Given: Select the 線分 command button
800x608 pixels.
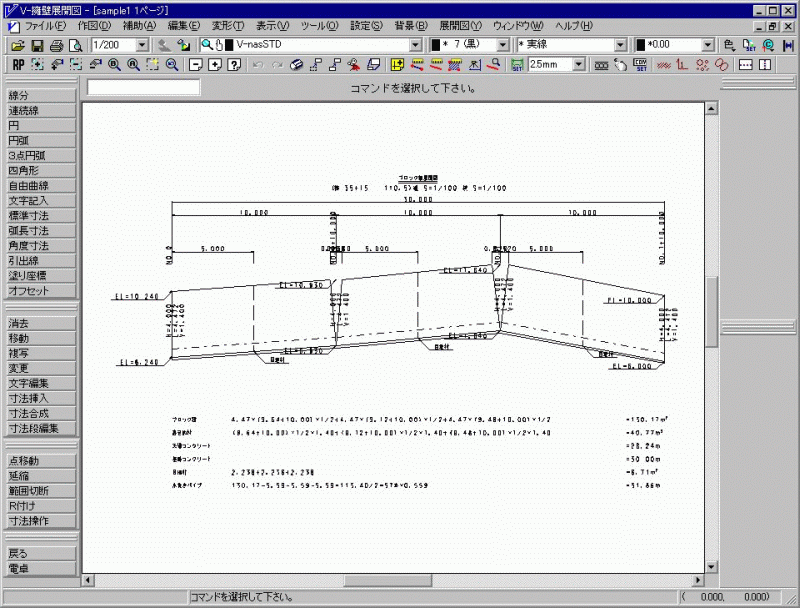Looking at the screenshot, I should (39, 96).
